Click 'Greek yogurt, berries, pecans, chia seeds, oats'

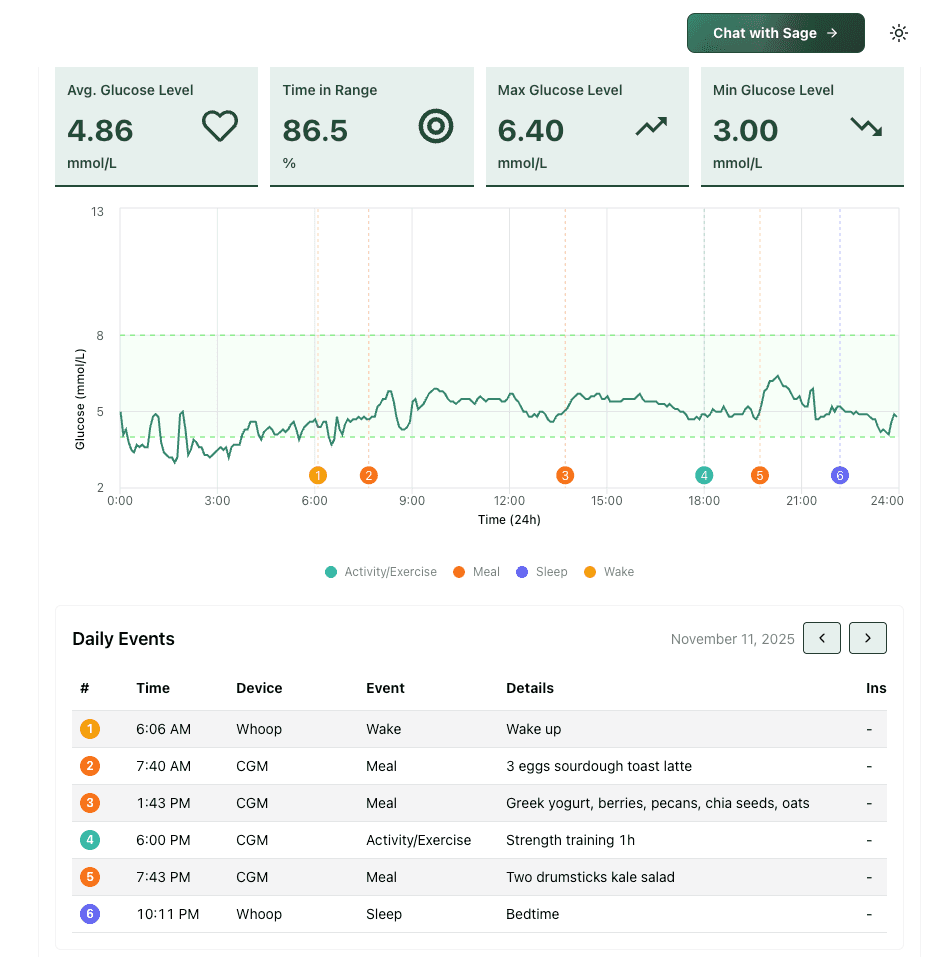click(x=657, y=803)
